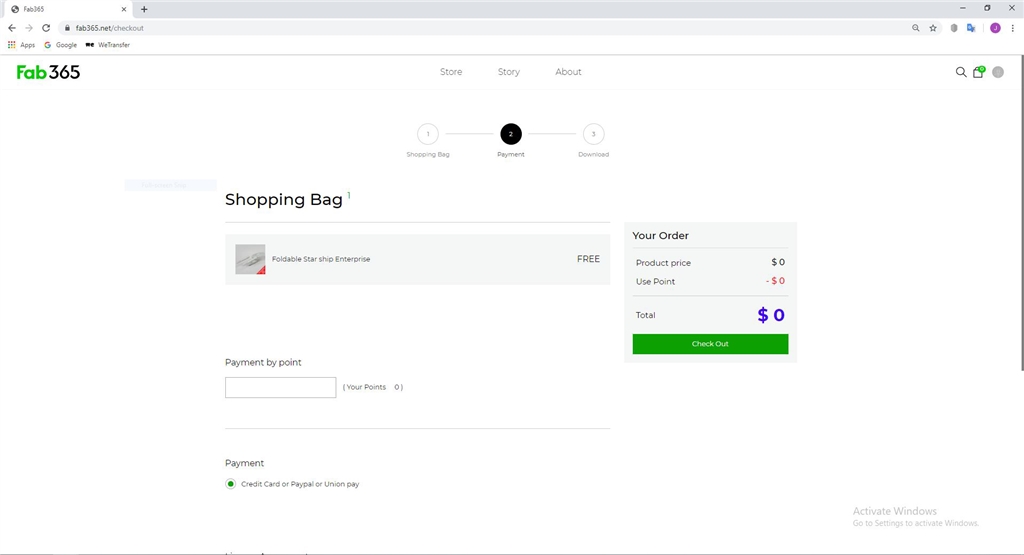Viewport: 1024px width, 555px height.
Task: Navigate to the About page
Action: tap(568, 72)
